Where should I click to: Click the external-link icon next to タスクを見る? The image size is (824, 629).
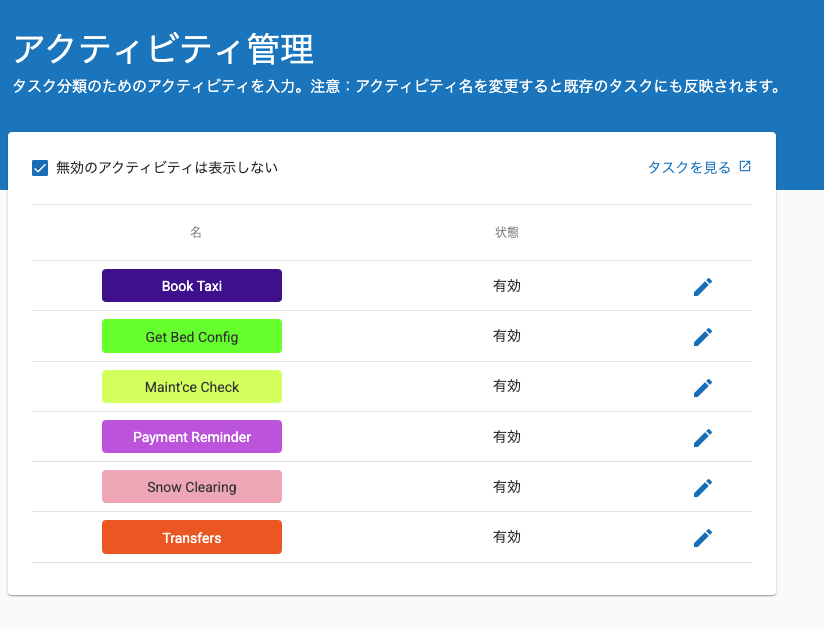[x=744, y=167]
